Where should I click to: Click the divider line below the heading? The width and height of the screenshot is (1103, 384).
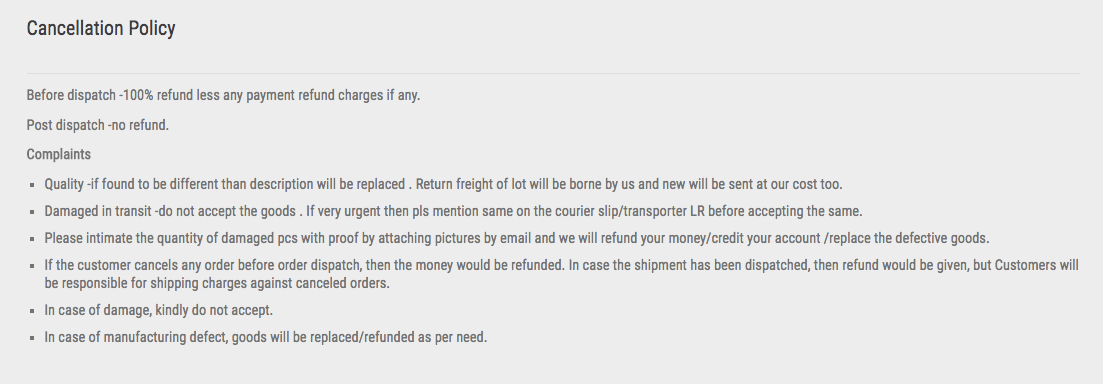(x=553, y=73)
